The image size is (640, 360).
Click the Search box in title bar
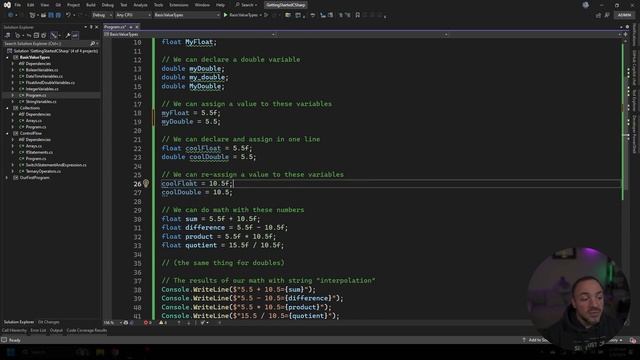[247, 5]
